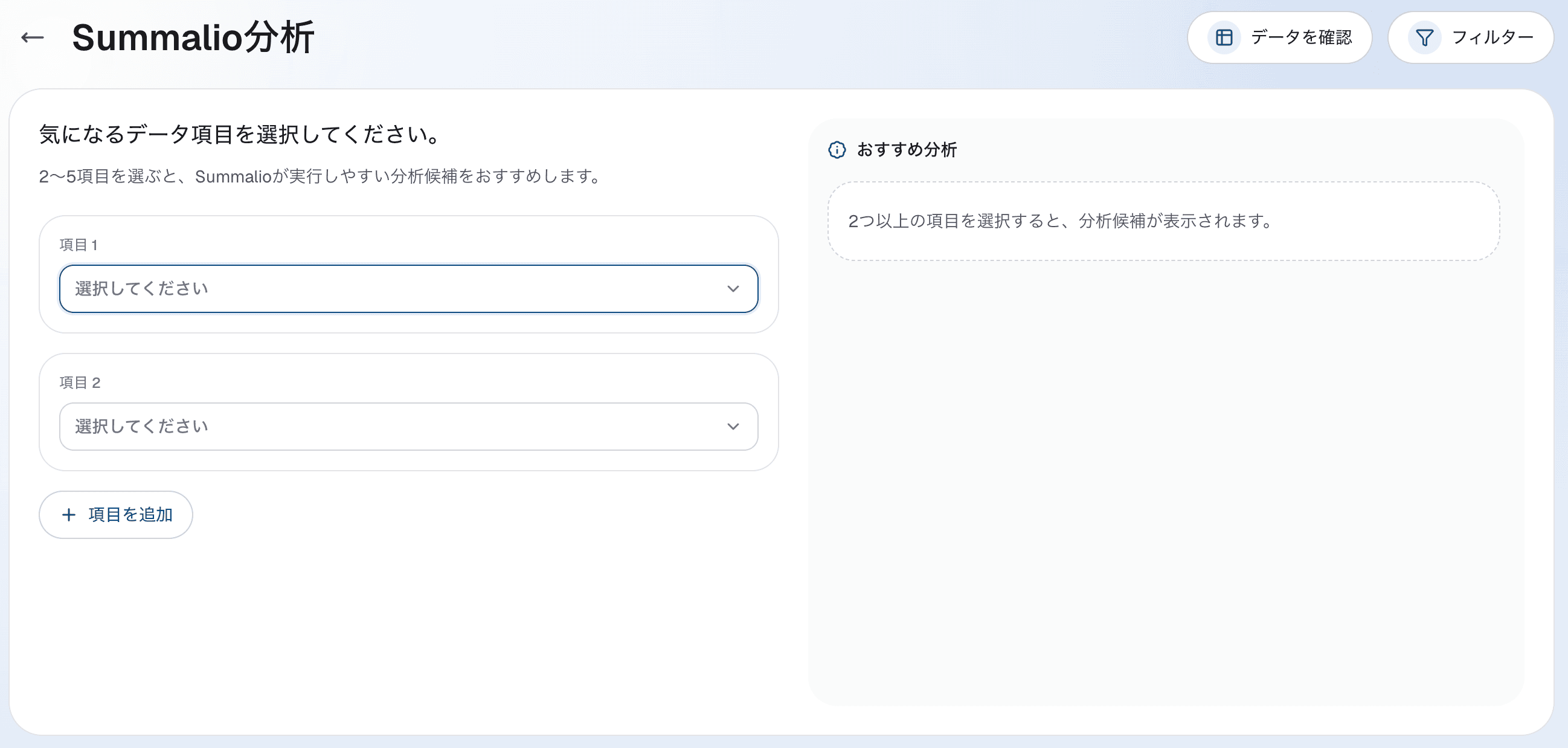
Task: Click the 項目 1 label
Action: (x=79, y=245)
